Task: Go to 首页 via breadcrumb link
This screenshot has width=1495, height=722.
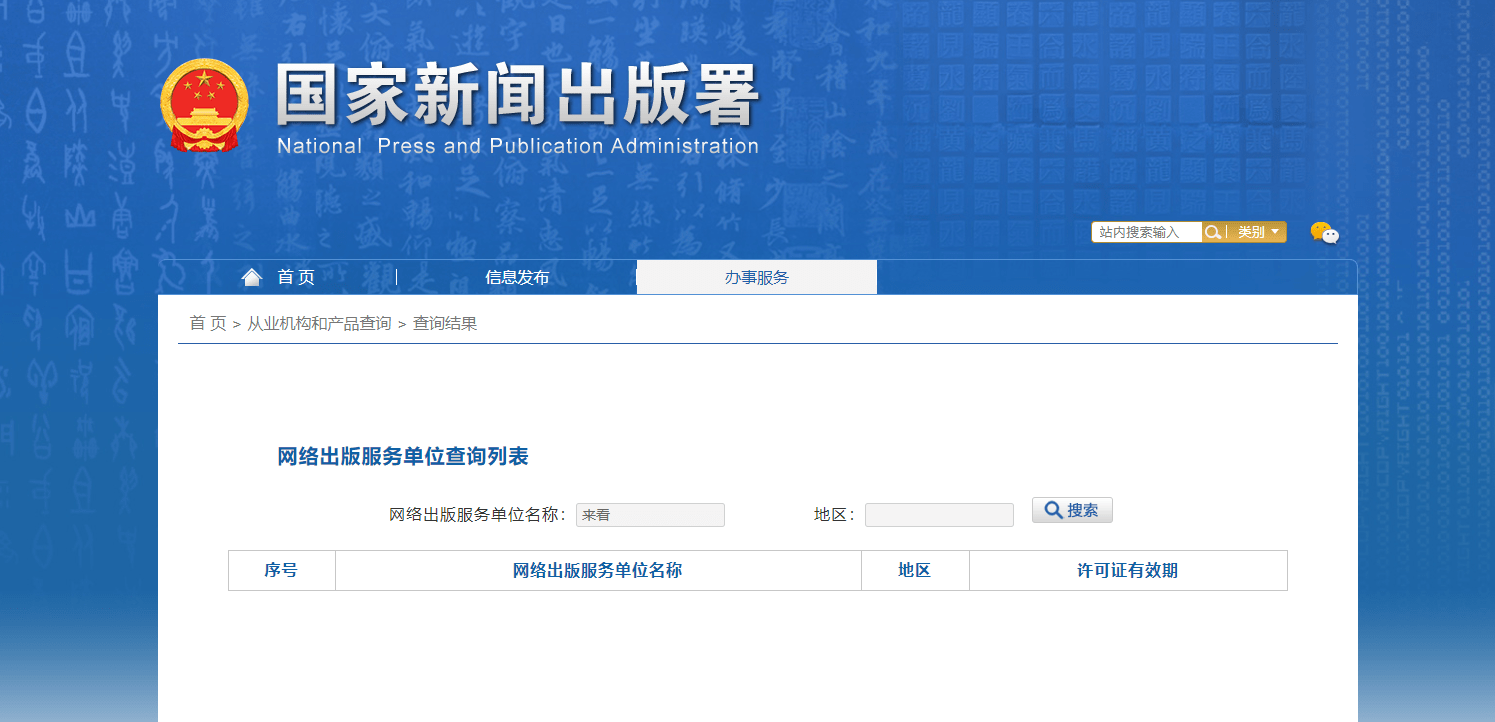Action: coord(208,323)
